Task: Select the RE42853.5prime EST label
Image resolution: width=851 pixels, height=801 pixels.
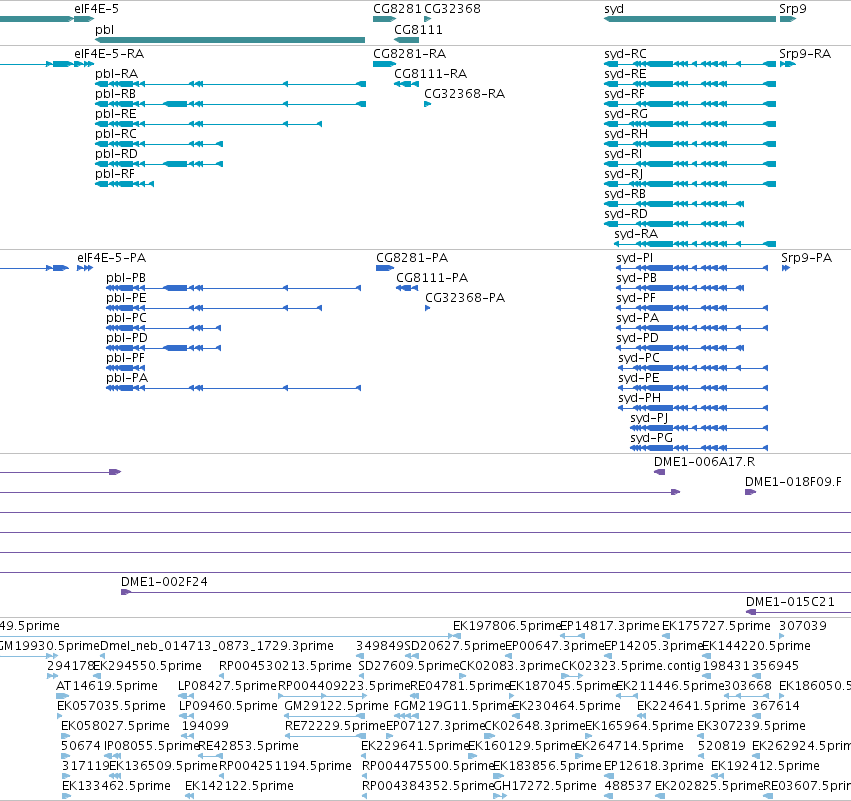Action: point(248,746)
